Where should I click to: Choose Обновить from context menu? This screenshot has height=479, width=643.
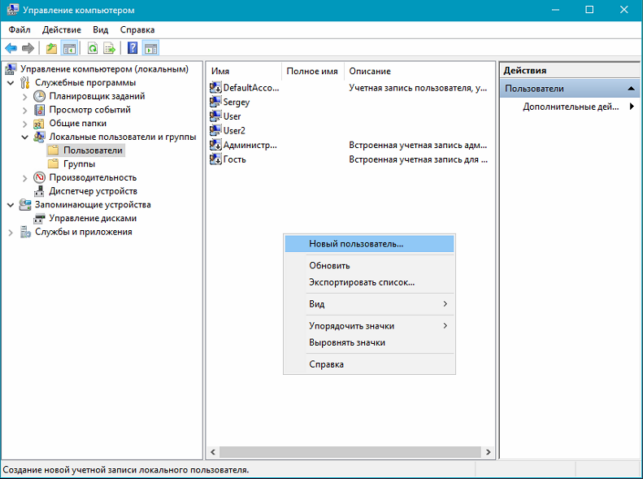[x=369, y=265]
